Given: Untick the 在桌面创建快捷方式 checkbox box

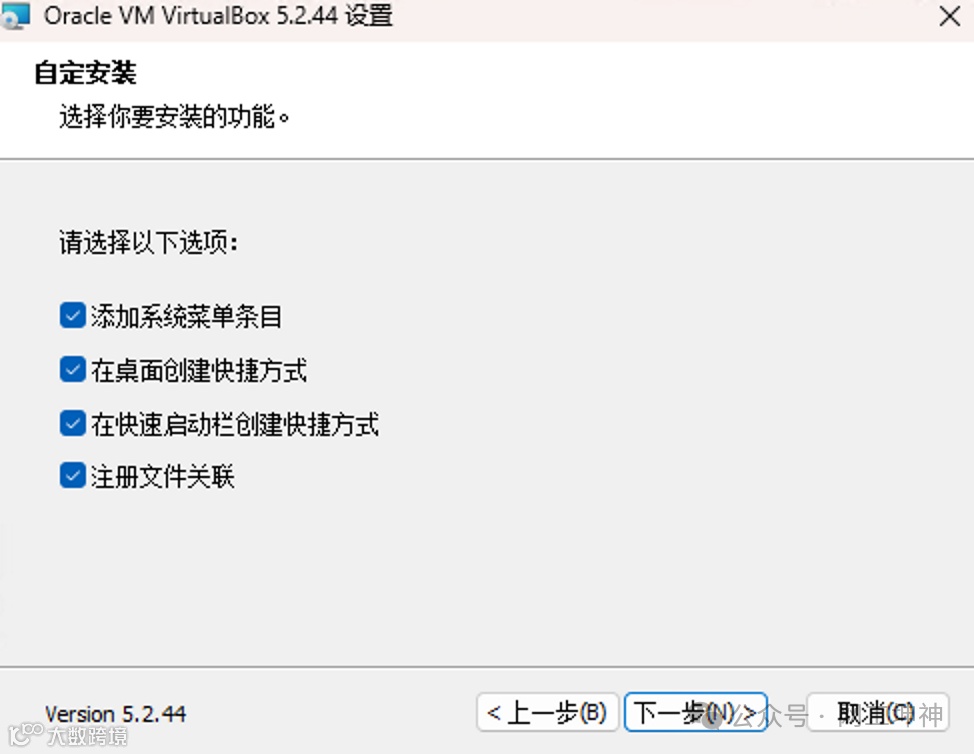Looking at the screenshot, I should click(73, 370).
